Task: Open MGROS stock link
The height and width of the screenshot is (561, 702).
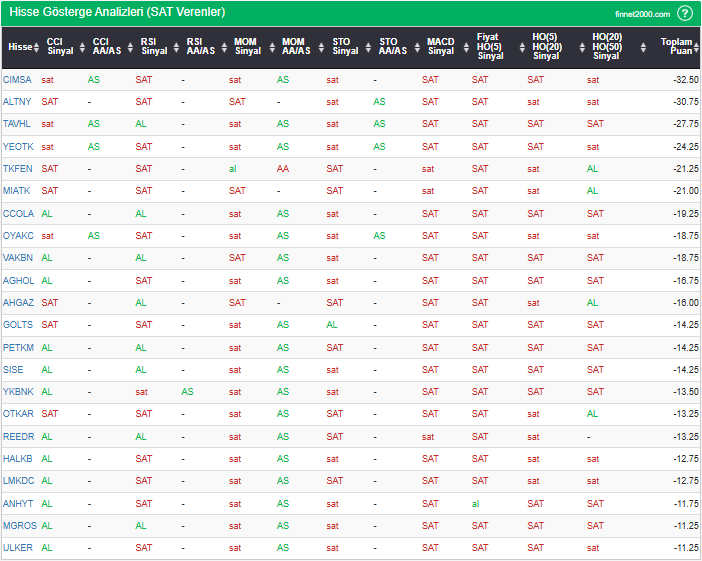Action: point(20,525)
